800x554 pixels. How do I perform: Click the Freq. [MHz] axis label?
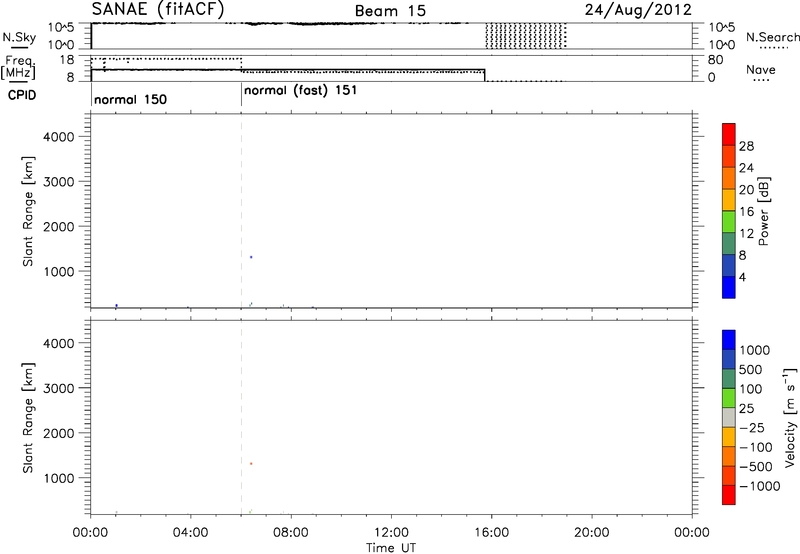point(18,68)
